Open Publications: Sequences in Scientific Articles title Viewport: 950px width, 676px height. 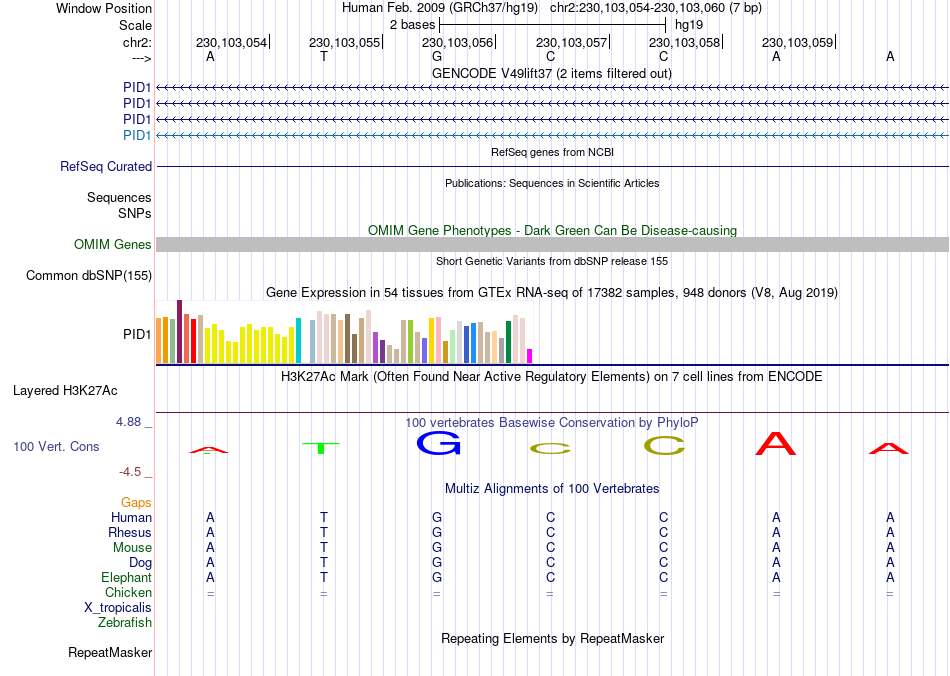552,183
